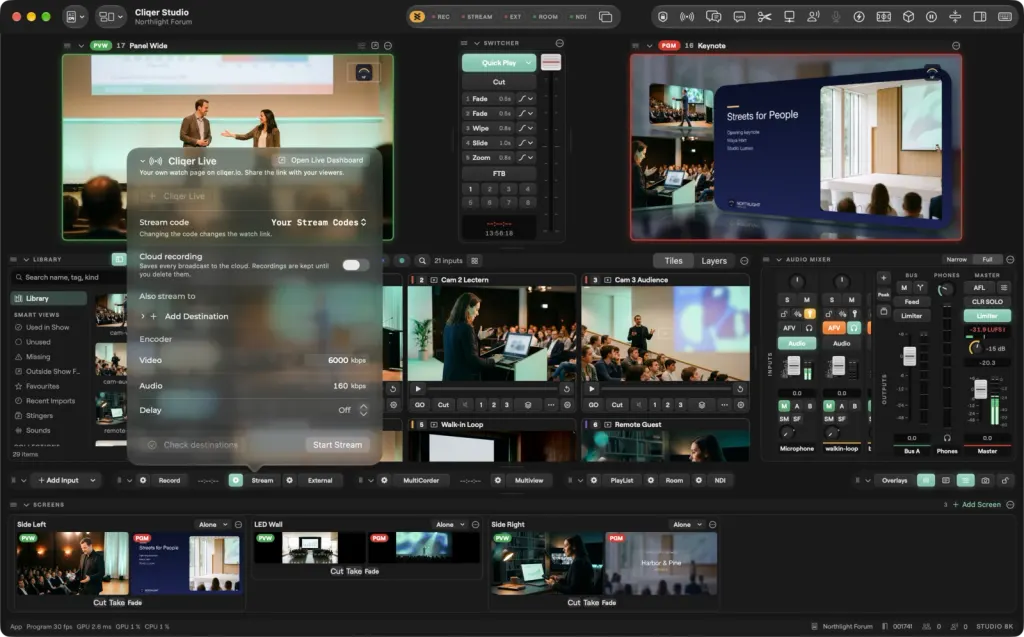The height and width of the screenshot is (637, 1024).
Task: Mute the walkin-loop channel
Action: pos(852,300)
